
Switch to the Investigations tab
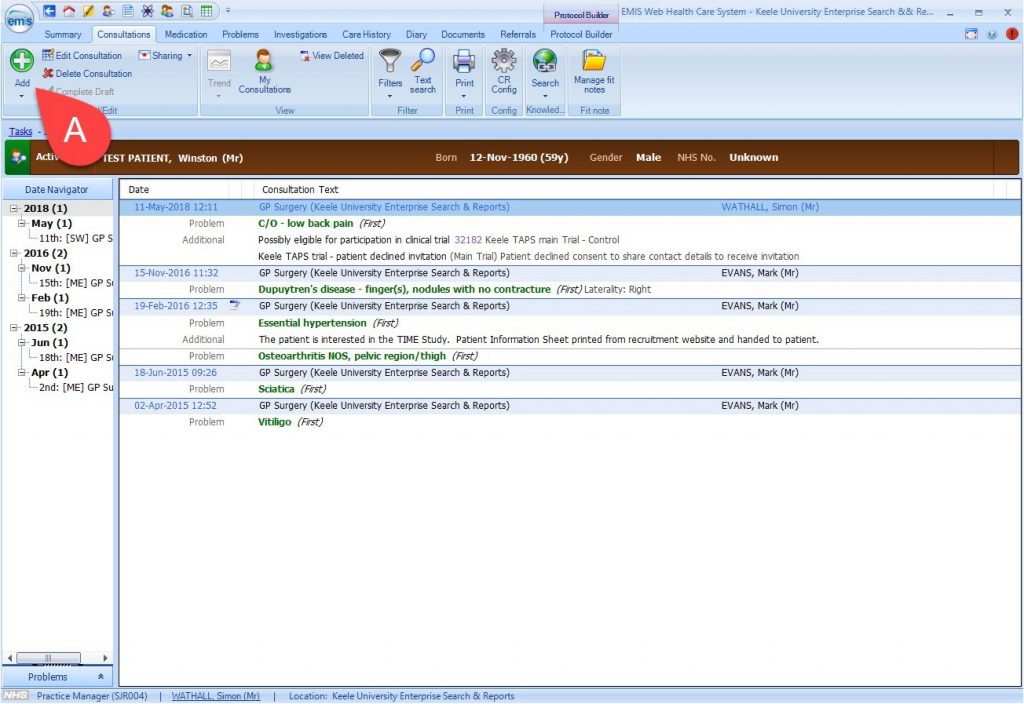pyautogui.click(x=300, y=35)
